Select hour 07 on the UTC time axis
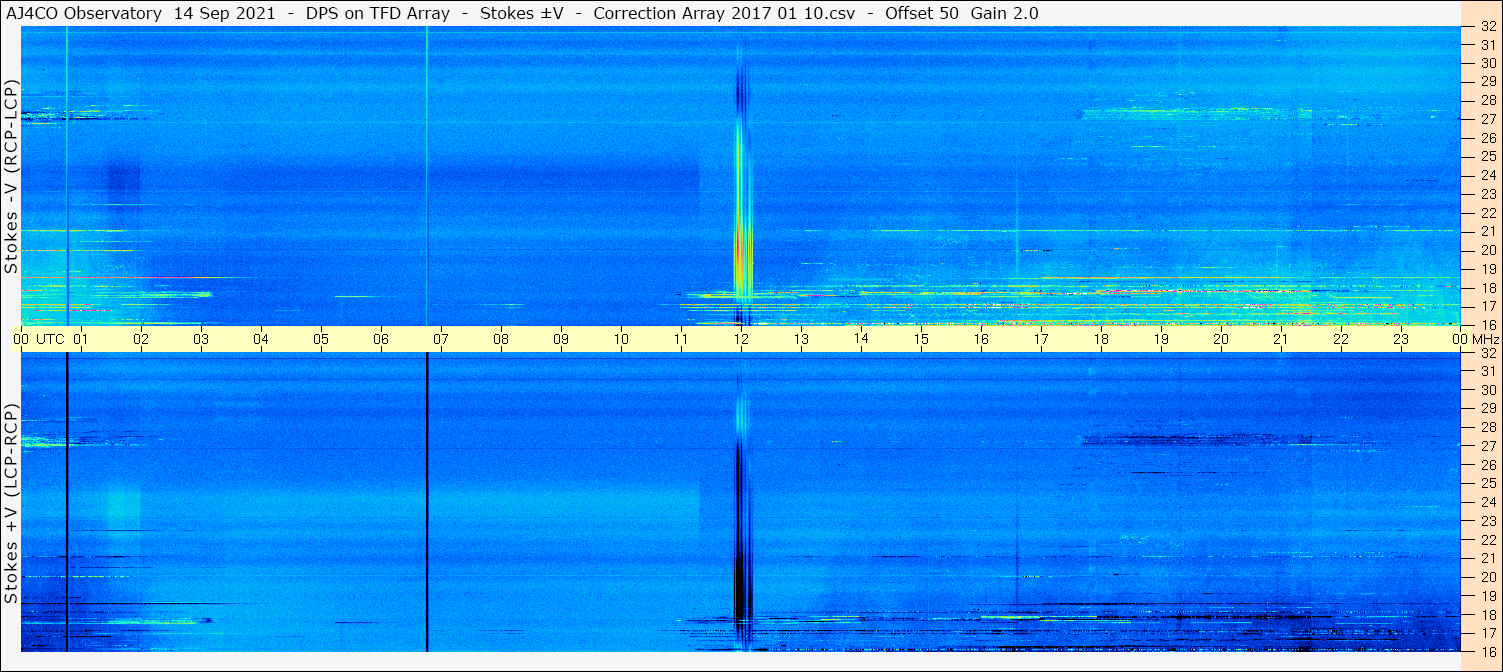 (441, 339)
